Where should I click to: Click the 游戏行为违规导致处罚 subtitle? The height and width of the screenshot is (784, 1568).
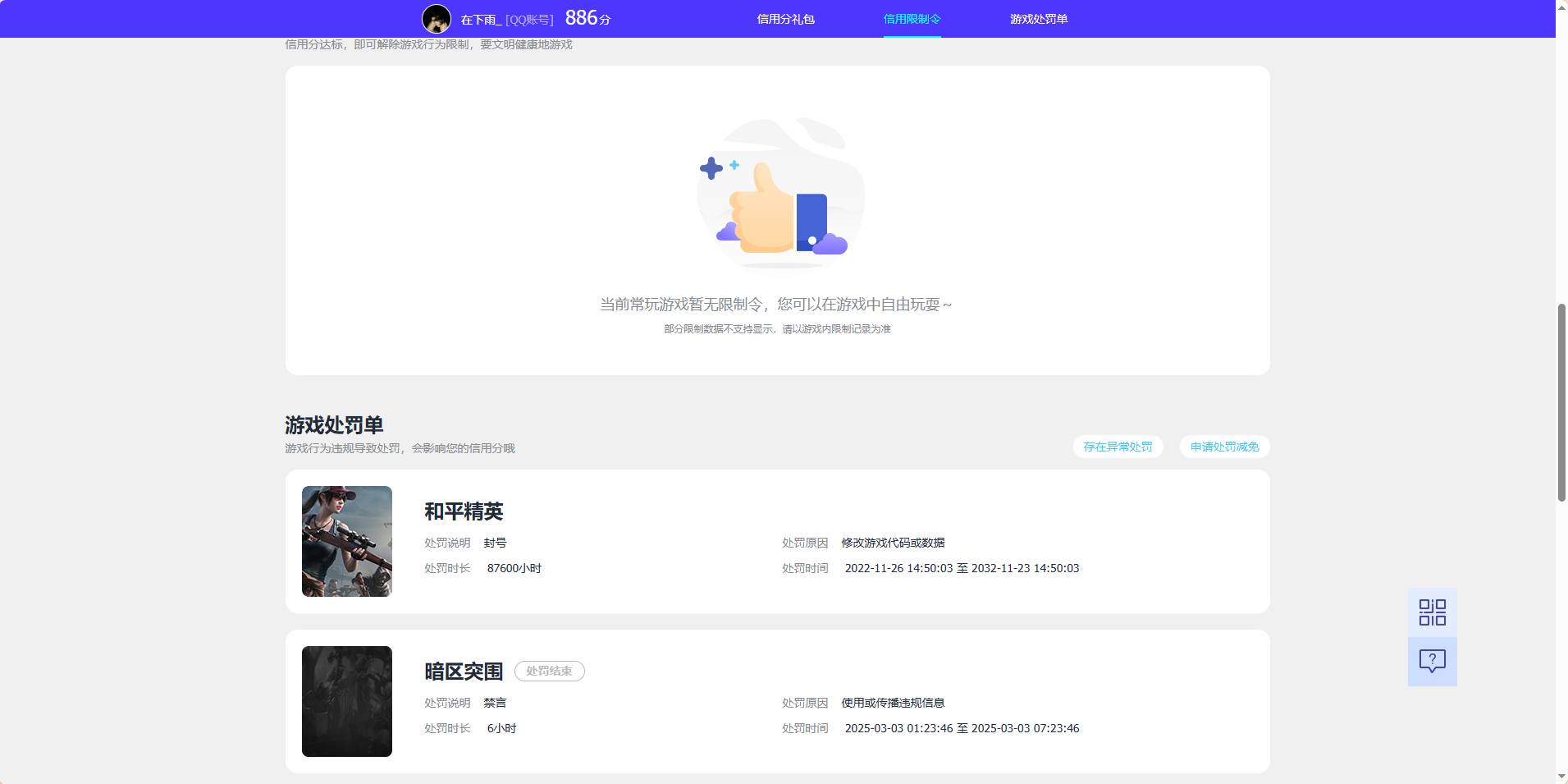400,448
